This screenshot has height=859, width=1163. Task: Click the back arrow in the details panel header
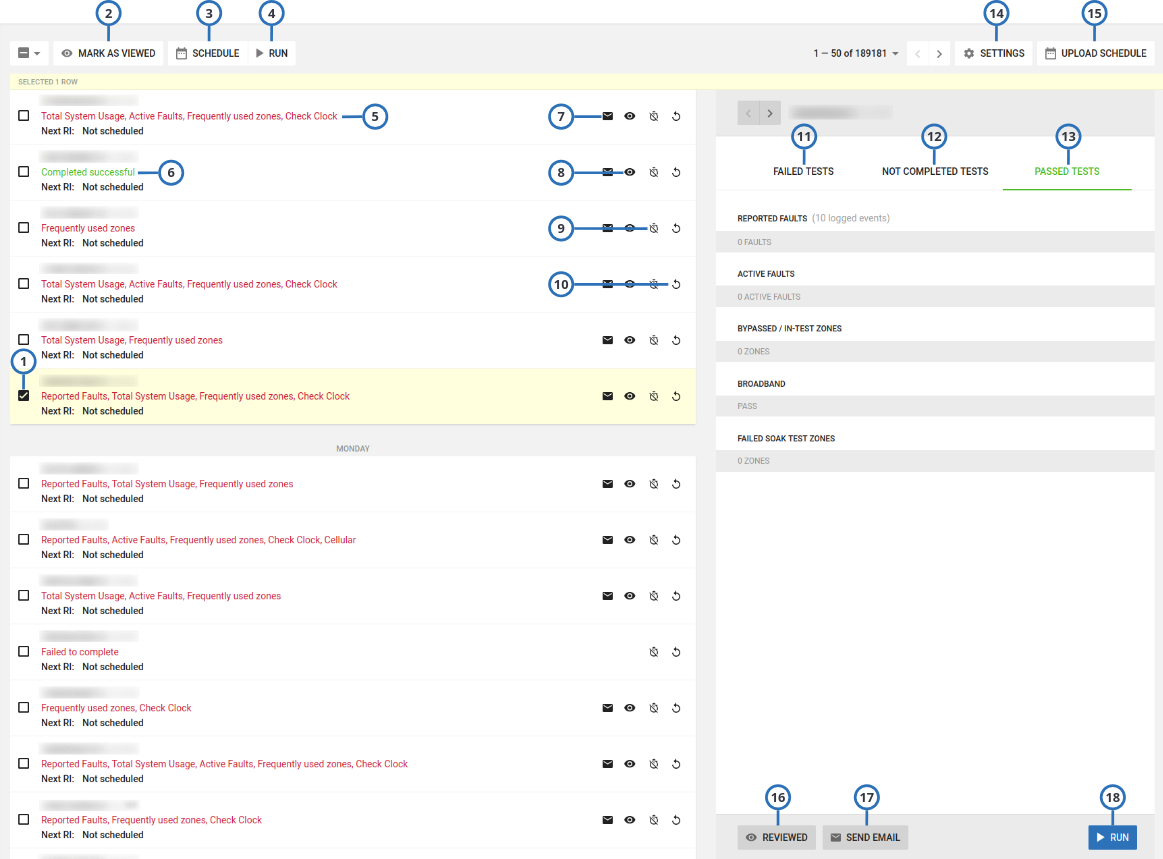coord(748,112)
